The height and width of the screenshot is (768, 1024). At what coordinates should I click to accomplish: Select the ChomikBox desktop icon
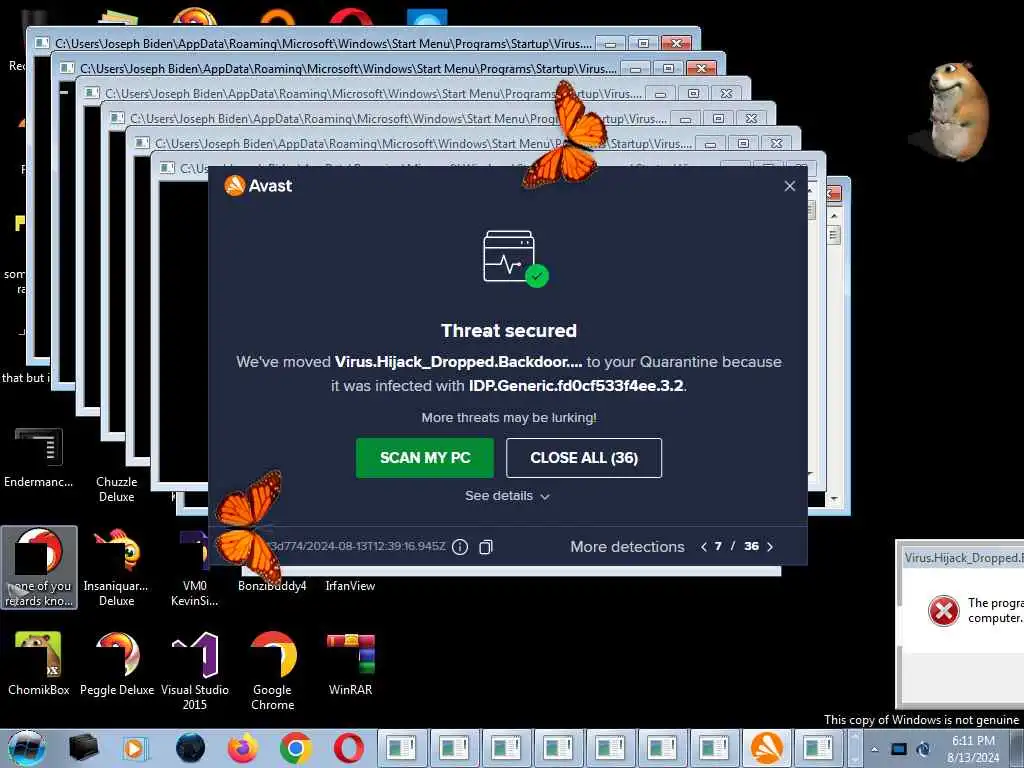coord(39,664)
